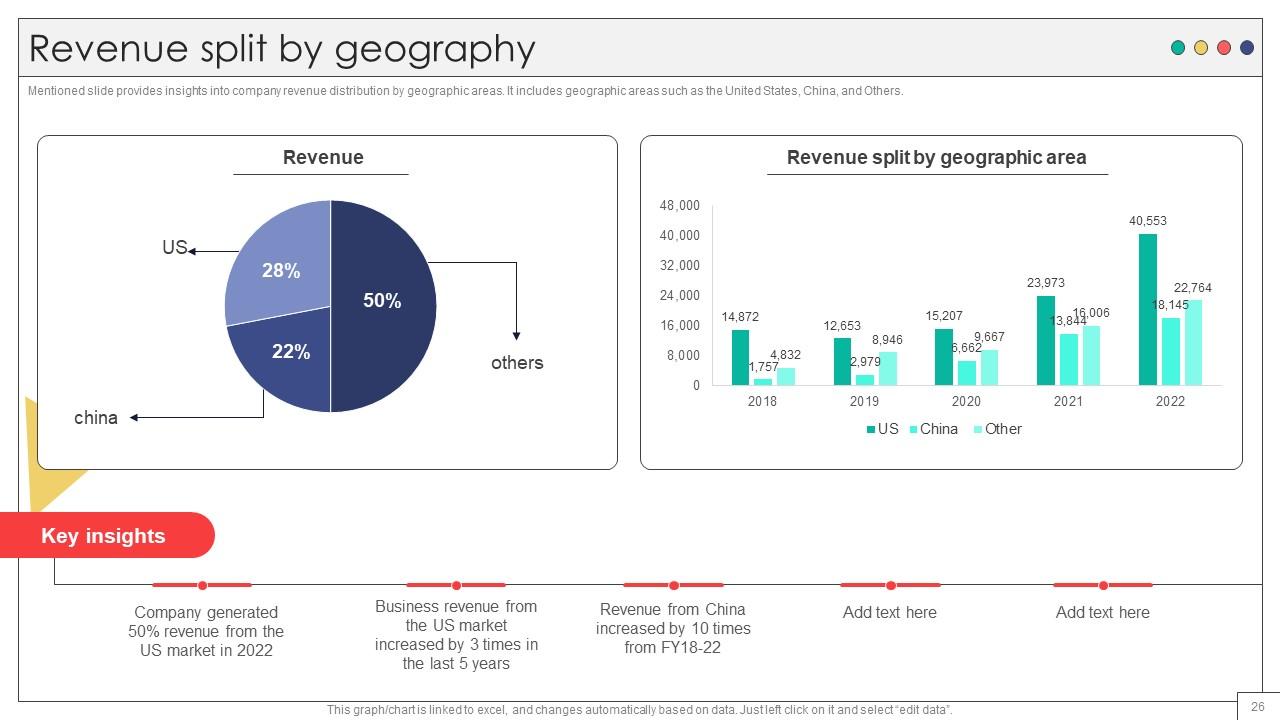Click the yellow dot in header

[1201, 47]
